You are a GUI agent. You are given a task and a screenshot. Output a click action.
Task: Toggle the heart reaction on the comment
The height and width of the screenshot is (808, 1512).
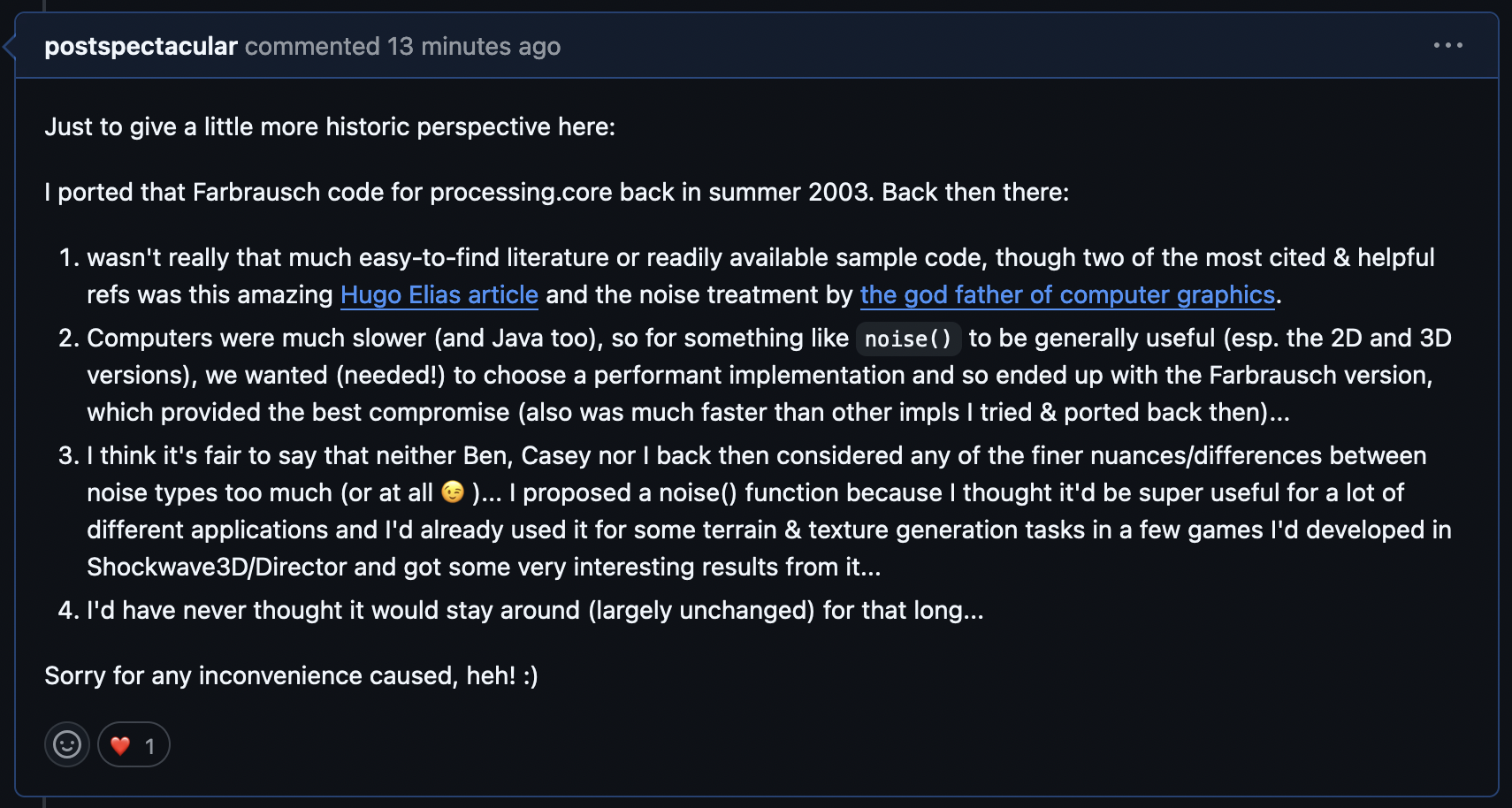(134, 744)
